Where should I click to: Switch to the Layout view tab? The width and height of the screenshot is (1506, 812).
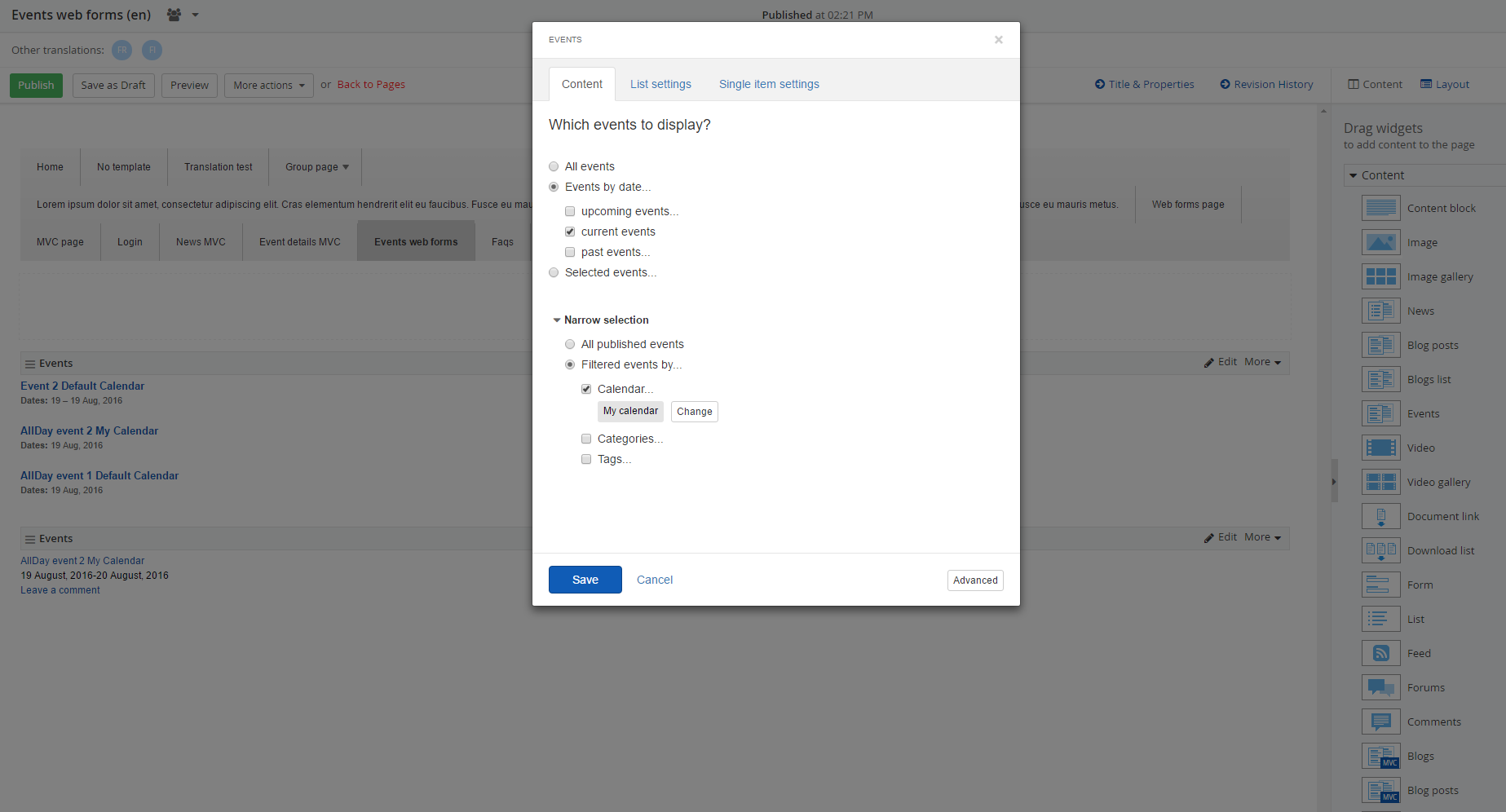click(1445, 84)
